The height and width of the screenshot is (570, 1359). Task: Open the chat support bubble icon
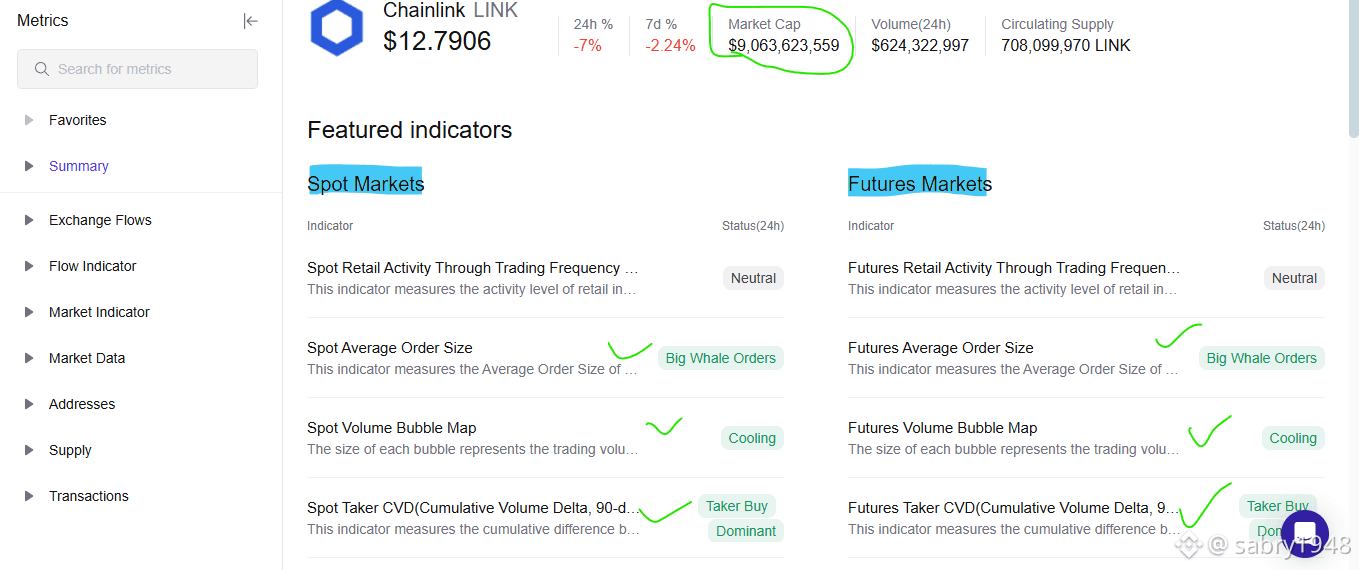pos(1304,535)
